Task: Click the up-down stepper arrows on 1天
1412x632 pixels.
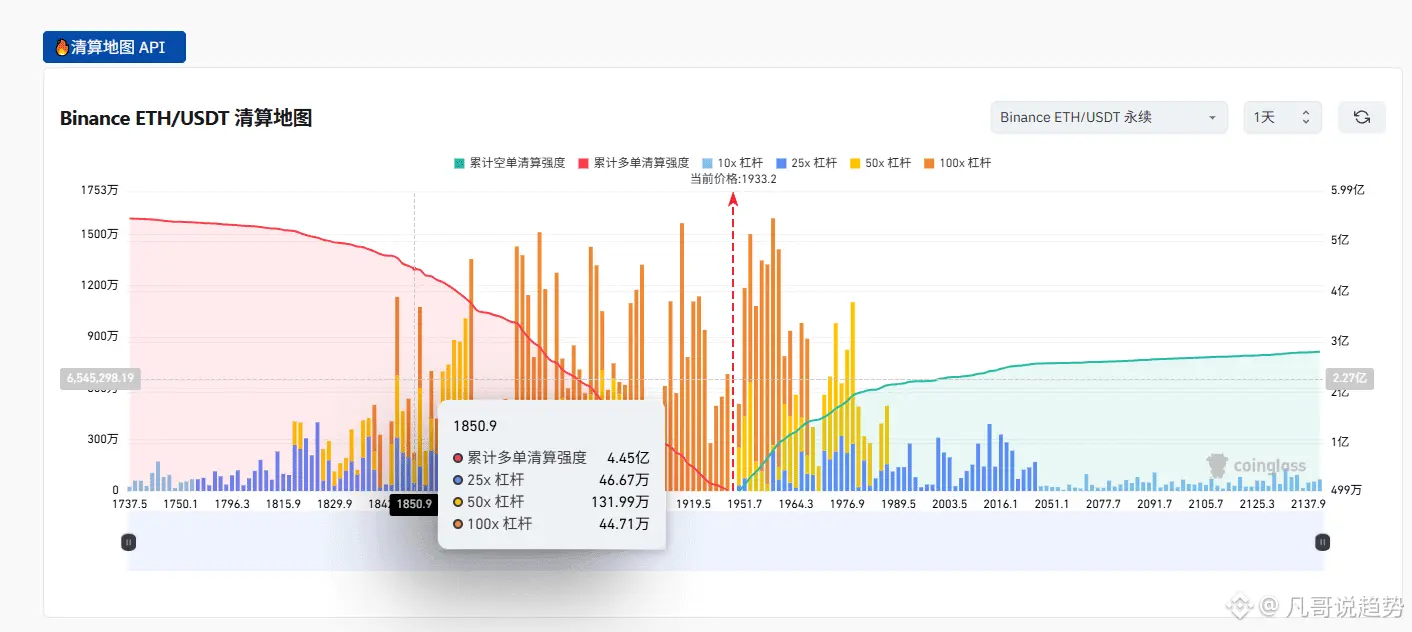Action: 1305,117
